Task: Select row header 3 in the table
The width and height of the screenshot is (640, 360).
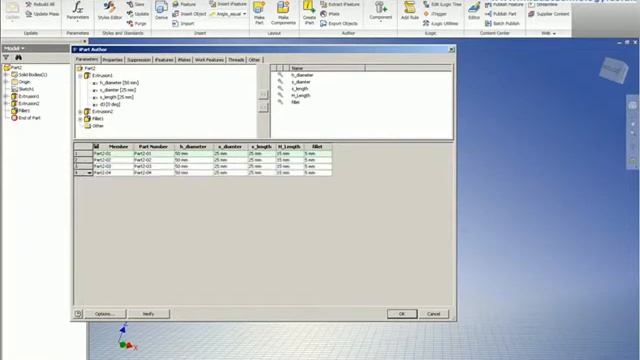Action: [x=83, y=167]
